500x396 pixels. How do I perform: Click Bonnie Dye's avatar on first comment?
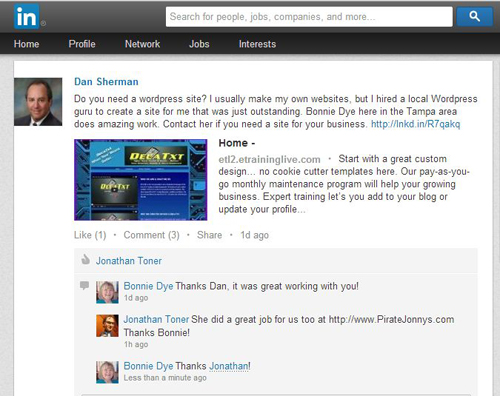(107, 292)
